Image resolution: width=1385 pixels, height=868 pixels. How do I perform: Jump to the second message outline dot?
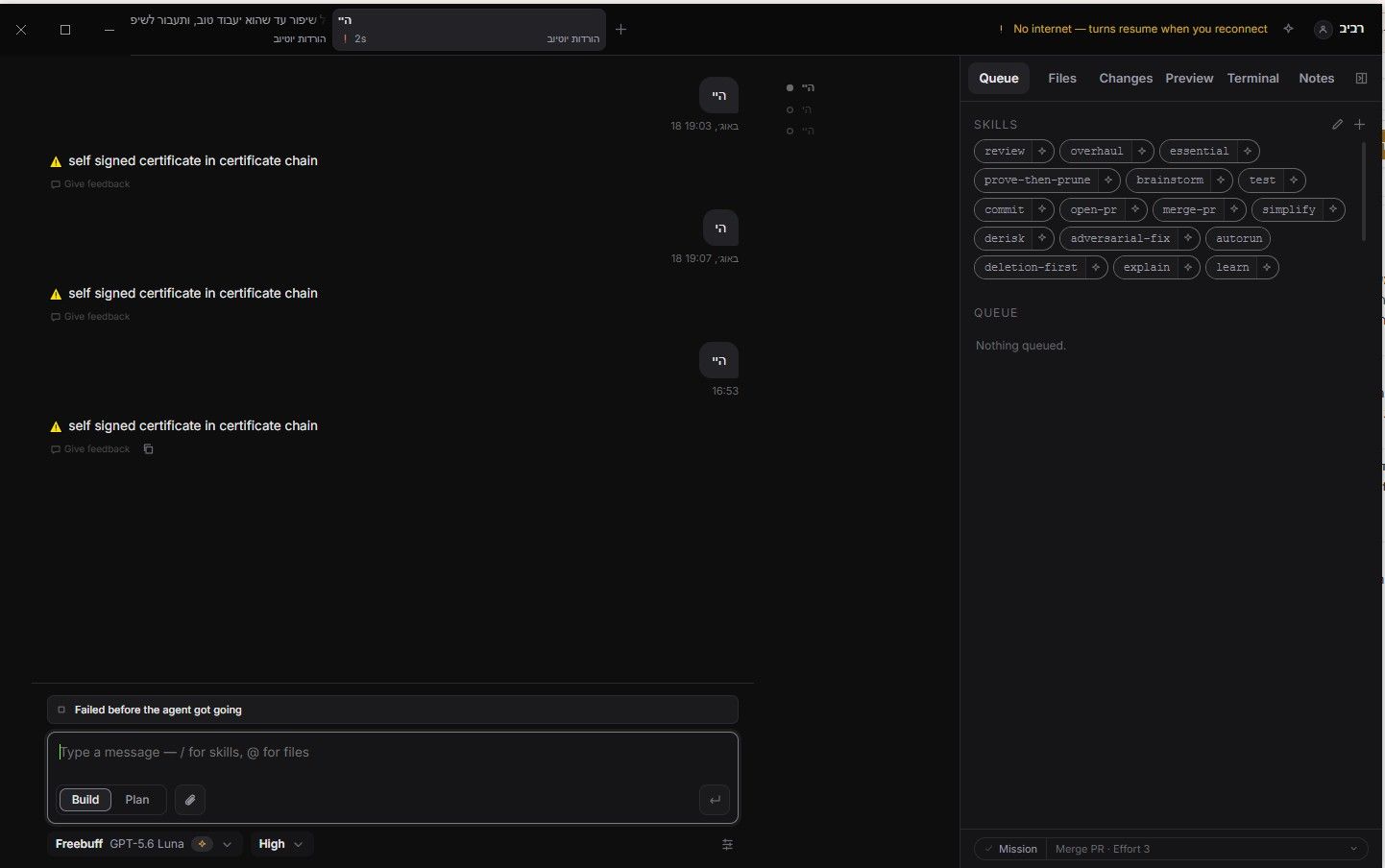coord(790,109)
